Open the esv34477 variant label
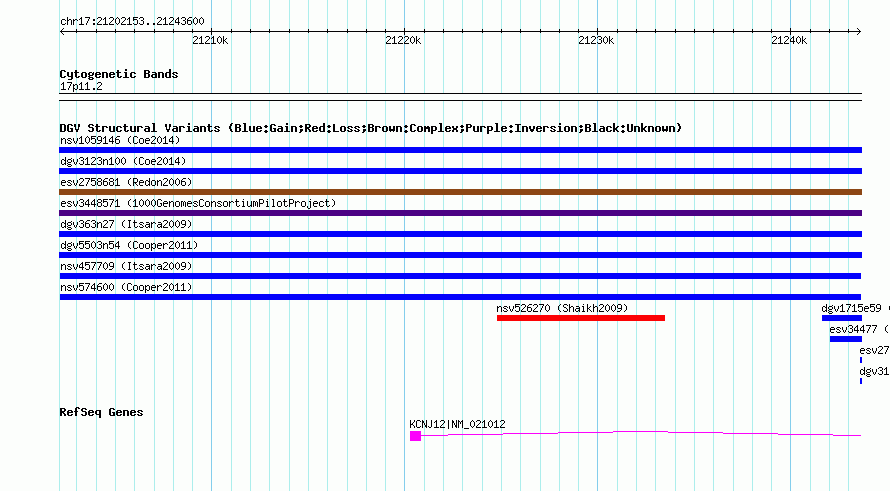Image resolution: width=890 pixels, height=491 pixels. [x=853, y=329]
